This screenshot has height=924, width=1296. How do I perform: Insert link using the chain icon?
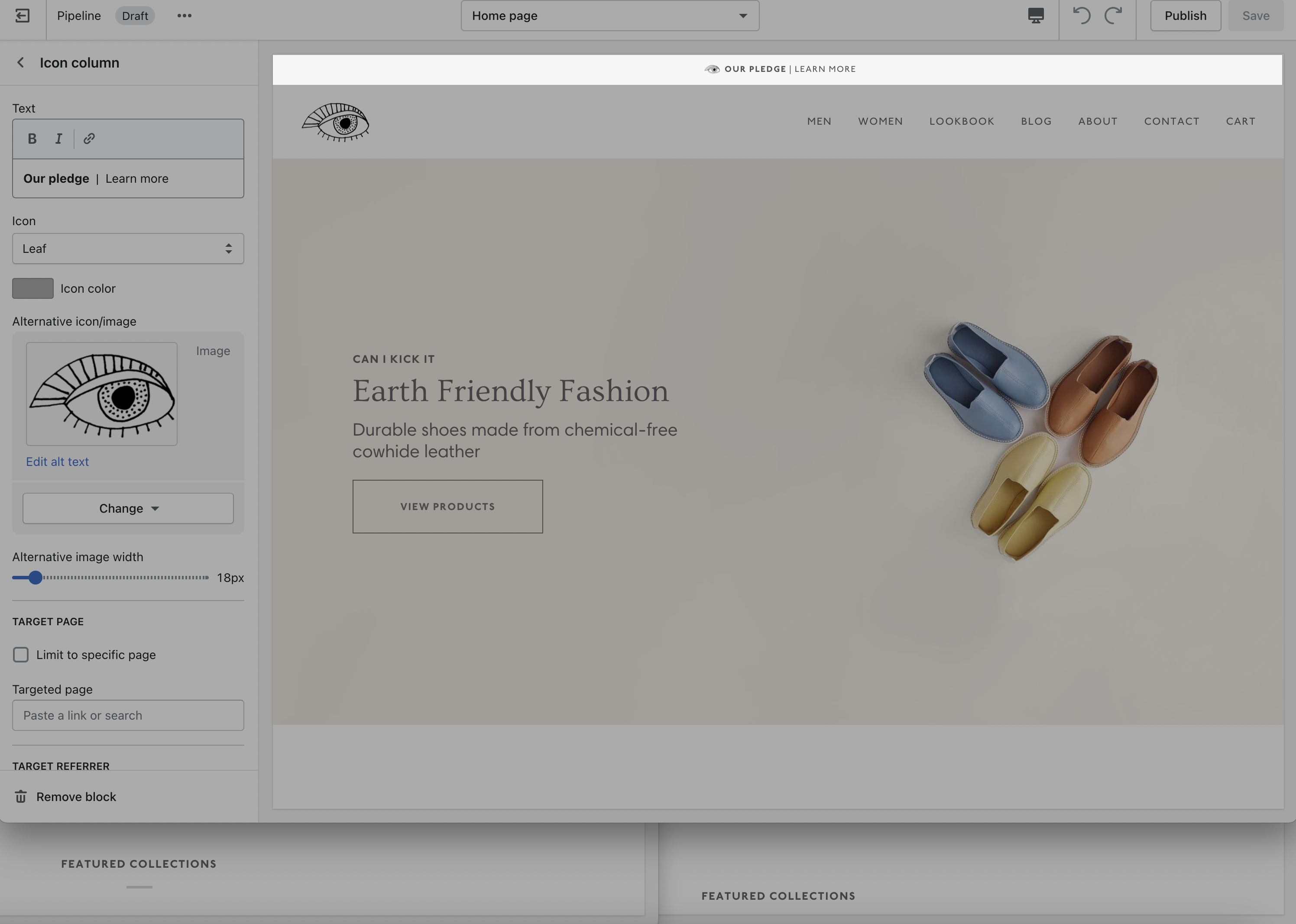[89, 138]
